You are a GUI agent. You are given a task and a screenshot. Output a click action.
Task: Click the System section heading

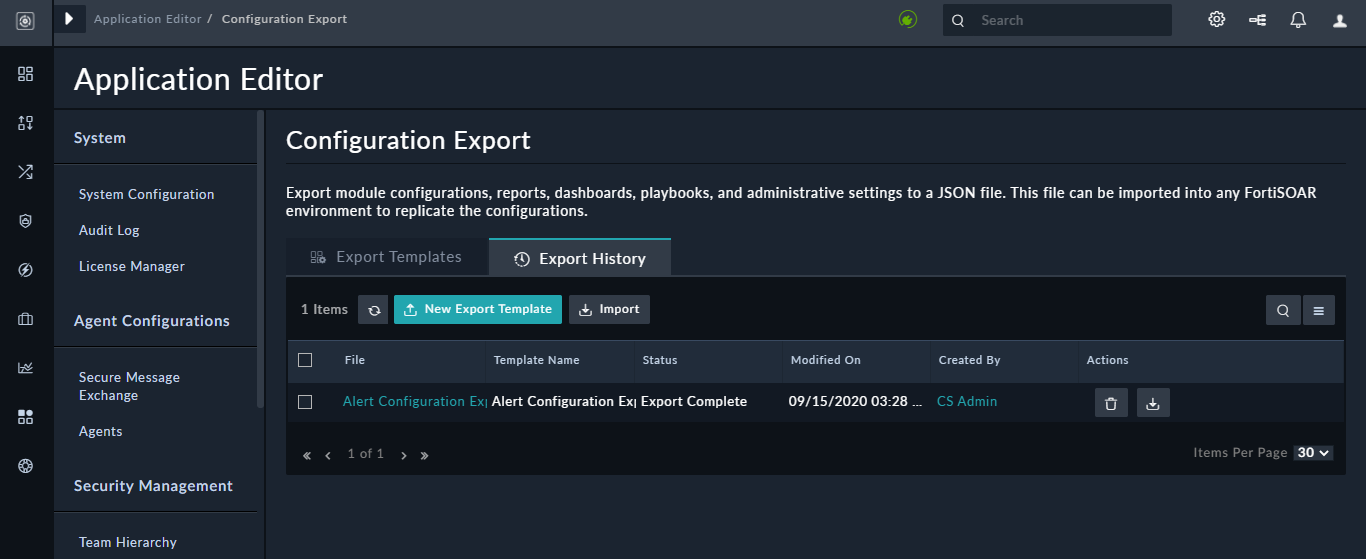[100, 138]
